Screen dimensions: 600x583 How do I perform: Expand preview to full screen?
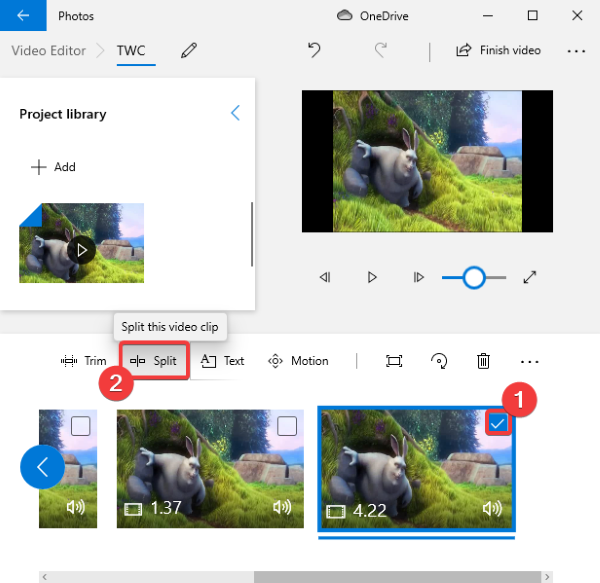click(530, 277)
